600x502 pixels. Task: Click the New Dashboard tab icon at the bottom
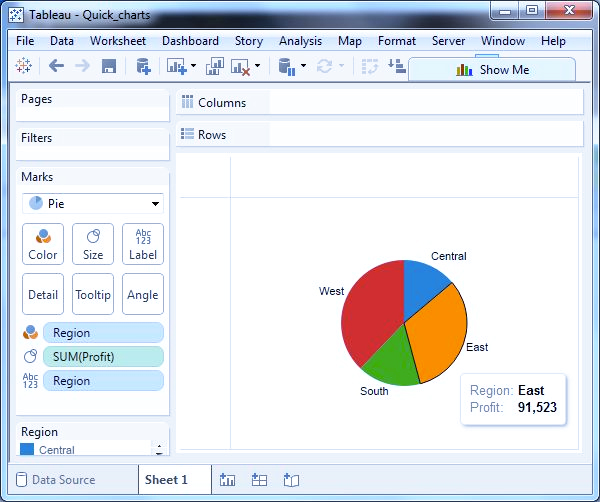[259, 479]
